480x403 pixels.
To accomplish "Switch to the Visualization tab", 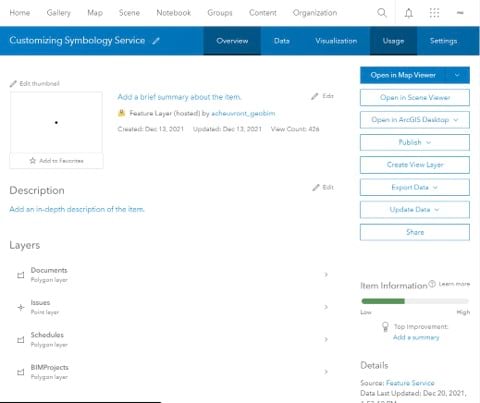I will (336, 41).
